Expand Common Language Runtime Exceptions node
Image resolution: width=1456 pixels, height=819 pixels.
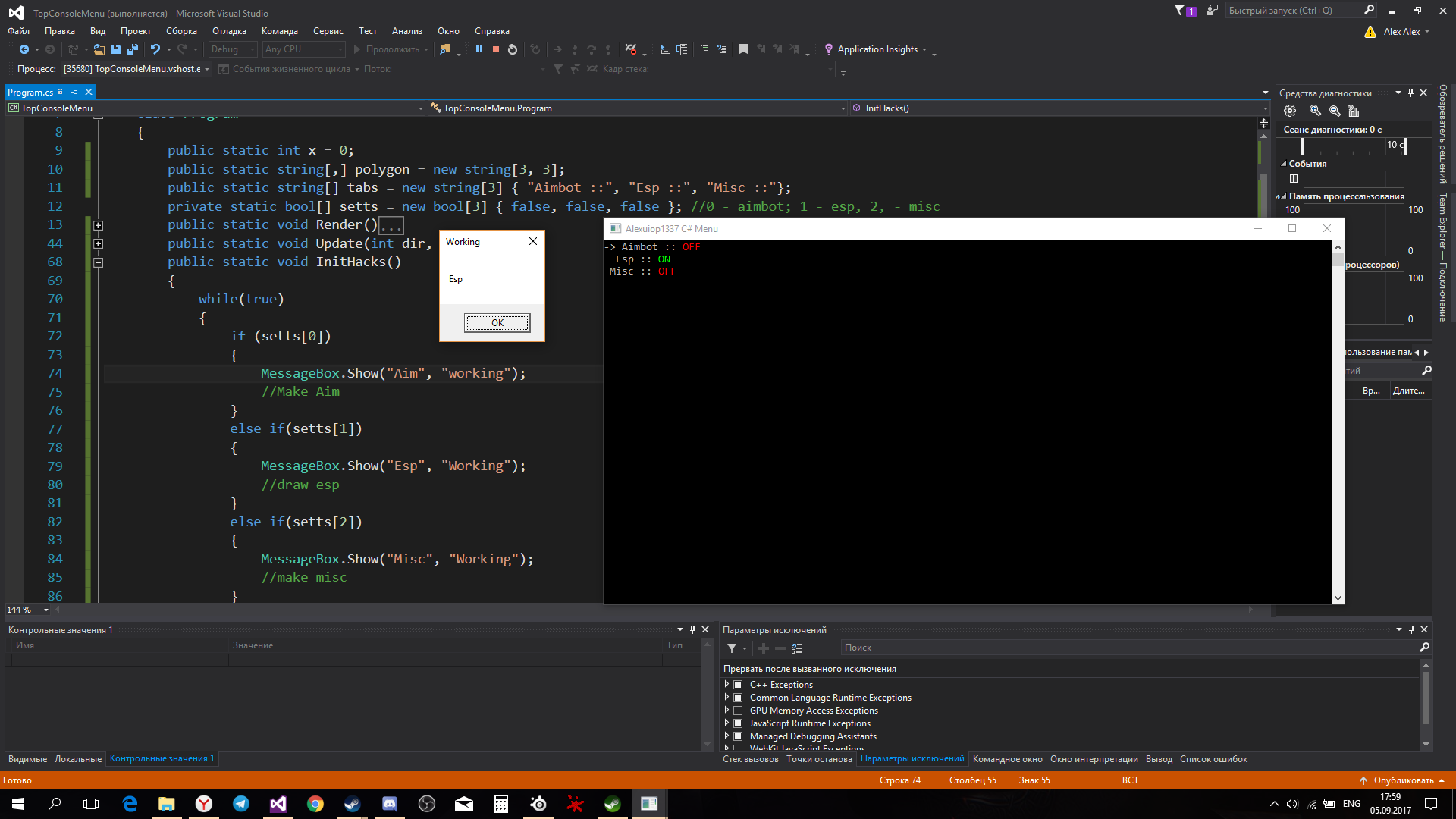click(726, 698)
